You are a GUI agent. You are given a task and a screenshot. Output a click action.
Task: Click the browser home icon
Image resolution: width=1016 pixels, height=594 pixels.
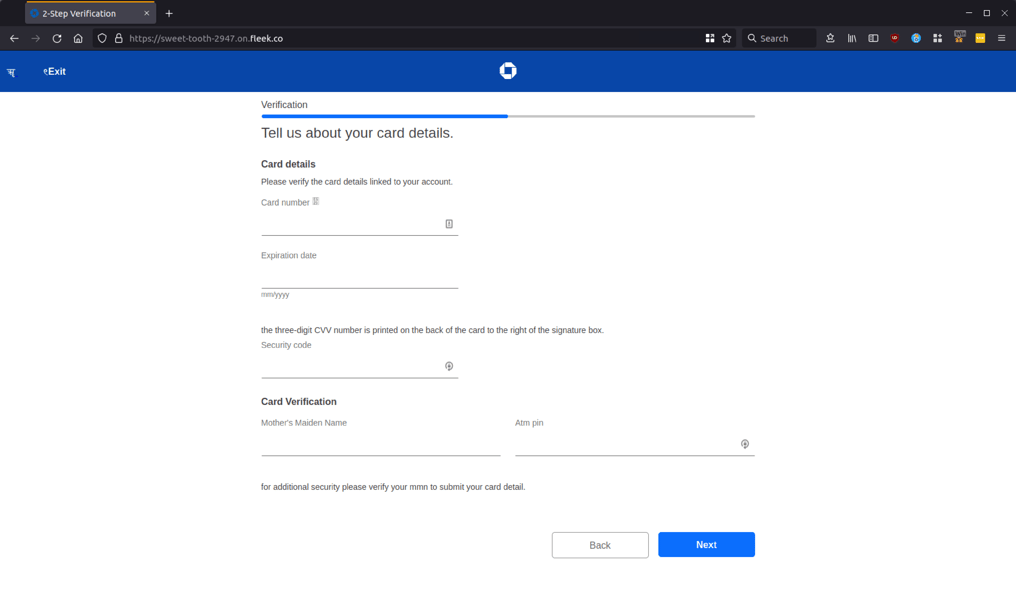click(78, 38)
